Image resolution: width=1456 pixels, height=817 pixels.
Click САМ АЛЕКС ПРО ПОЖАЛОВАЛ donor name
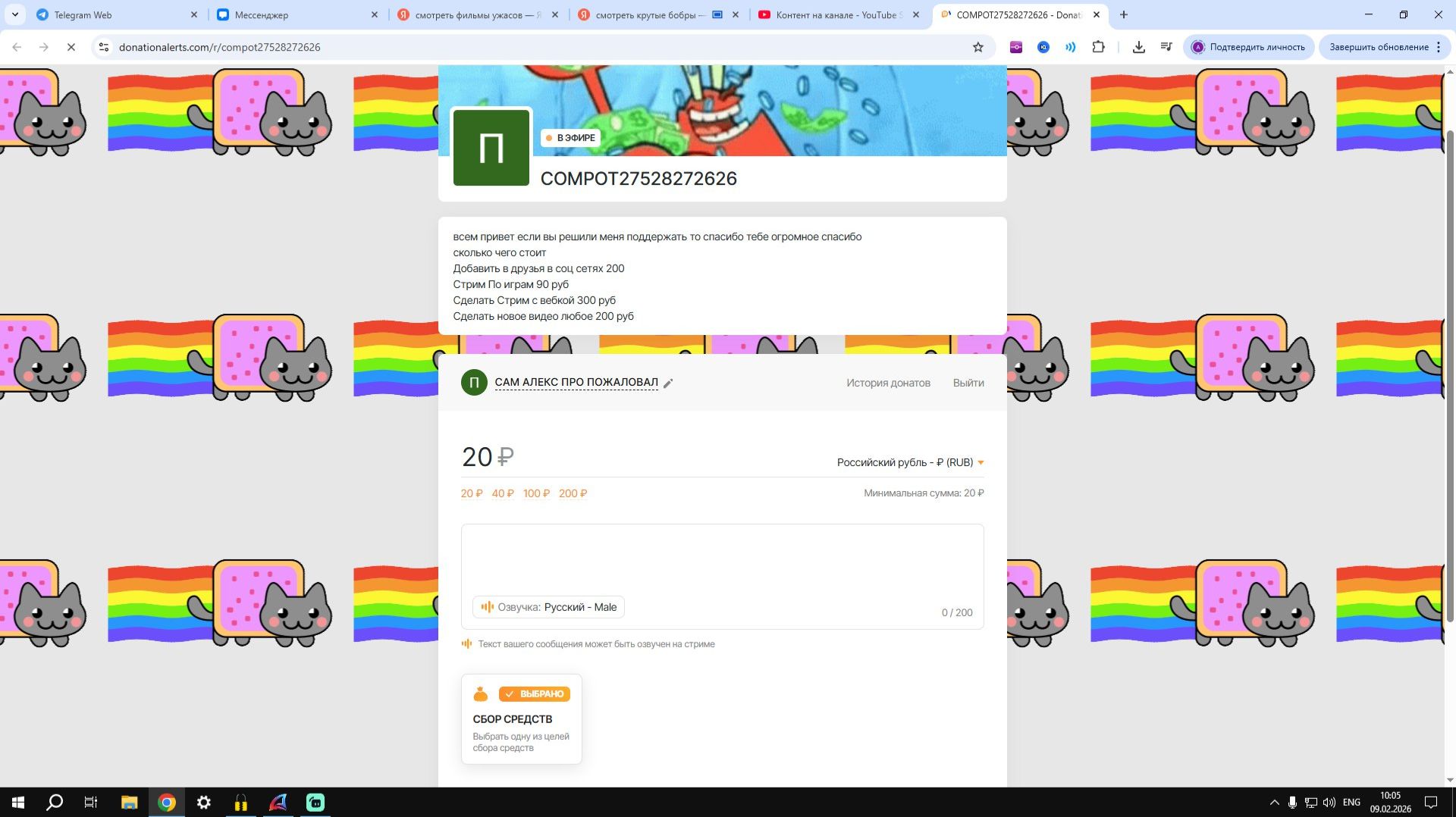point(576,383)
